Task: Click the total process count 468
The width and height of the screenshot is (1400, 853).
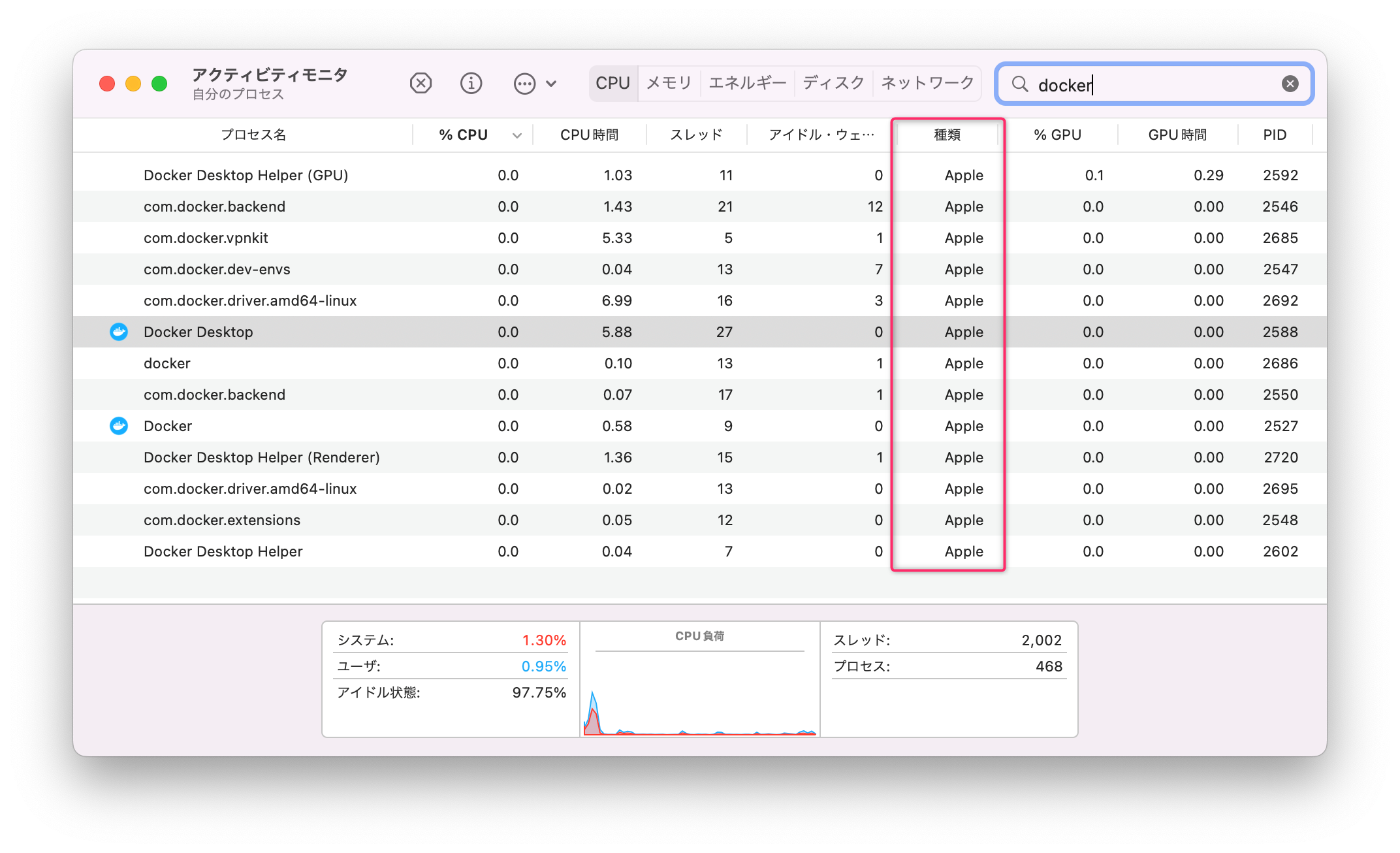Action: pyautogui.click(x=1049, y=666)
